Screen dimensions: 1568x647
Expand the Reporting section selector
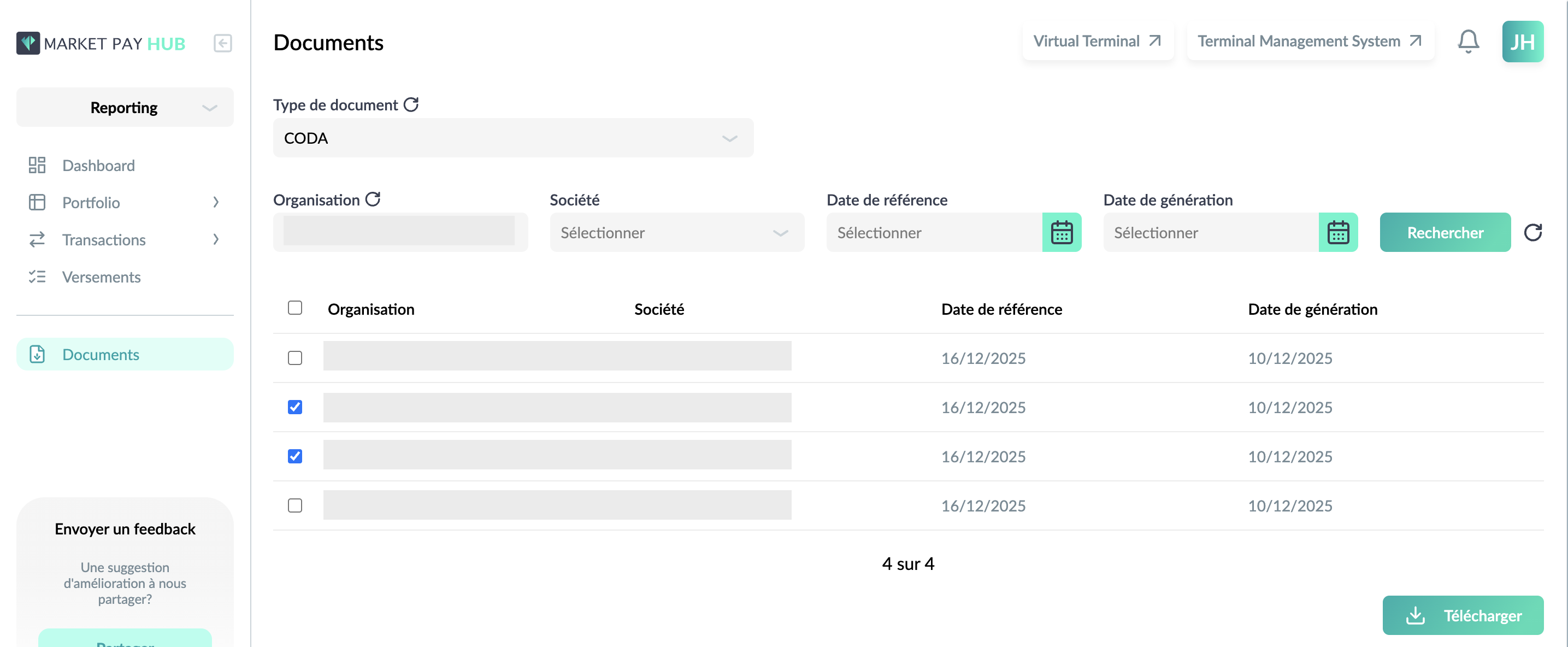point(125,107)
